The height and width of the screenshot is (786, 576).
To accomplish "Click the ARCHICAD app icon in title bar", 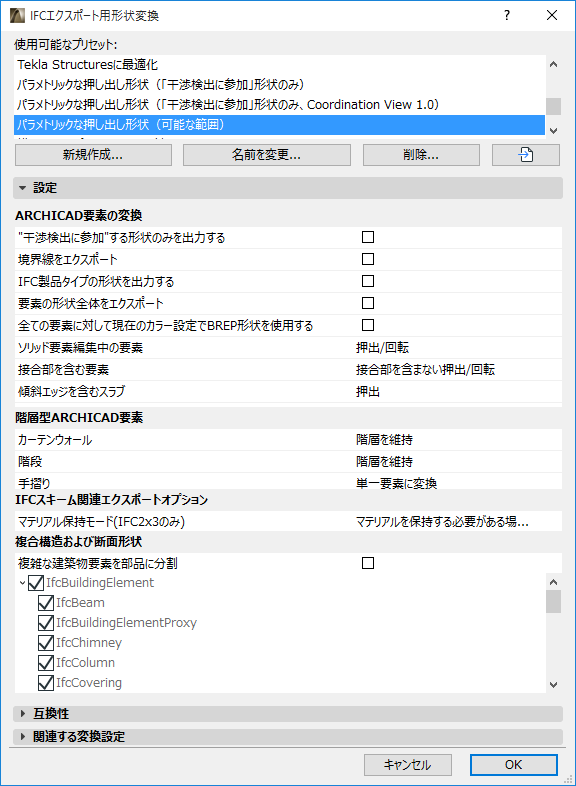I will coord(17,16).
